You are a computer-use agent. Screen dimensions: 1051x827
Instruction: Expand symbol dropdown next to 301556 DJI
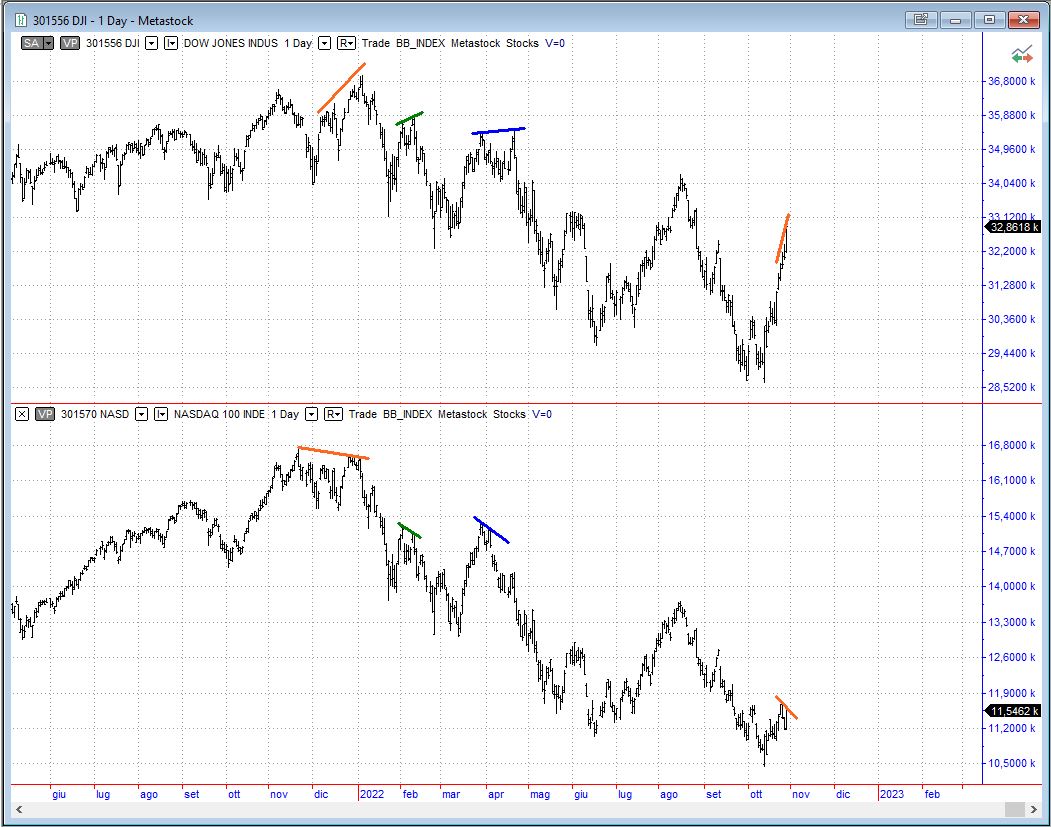151,43
